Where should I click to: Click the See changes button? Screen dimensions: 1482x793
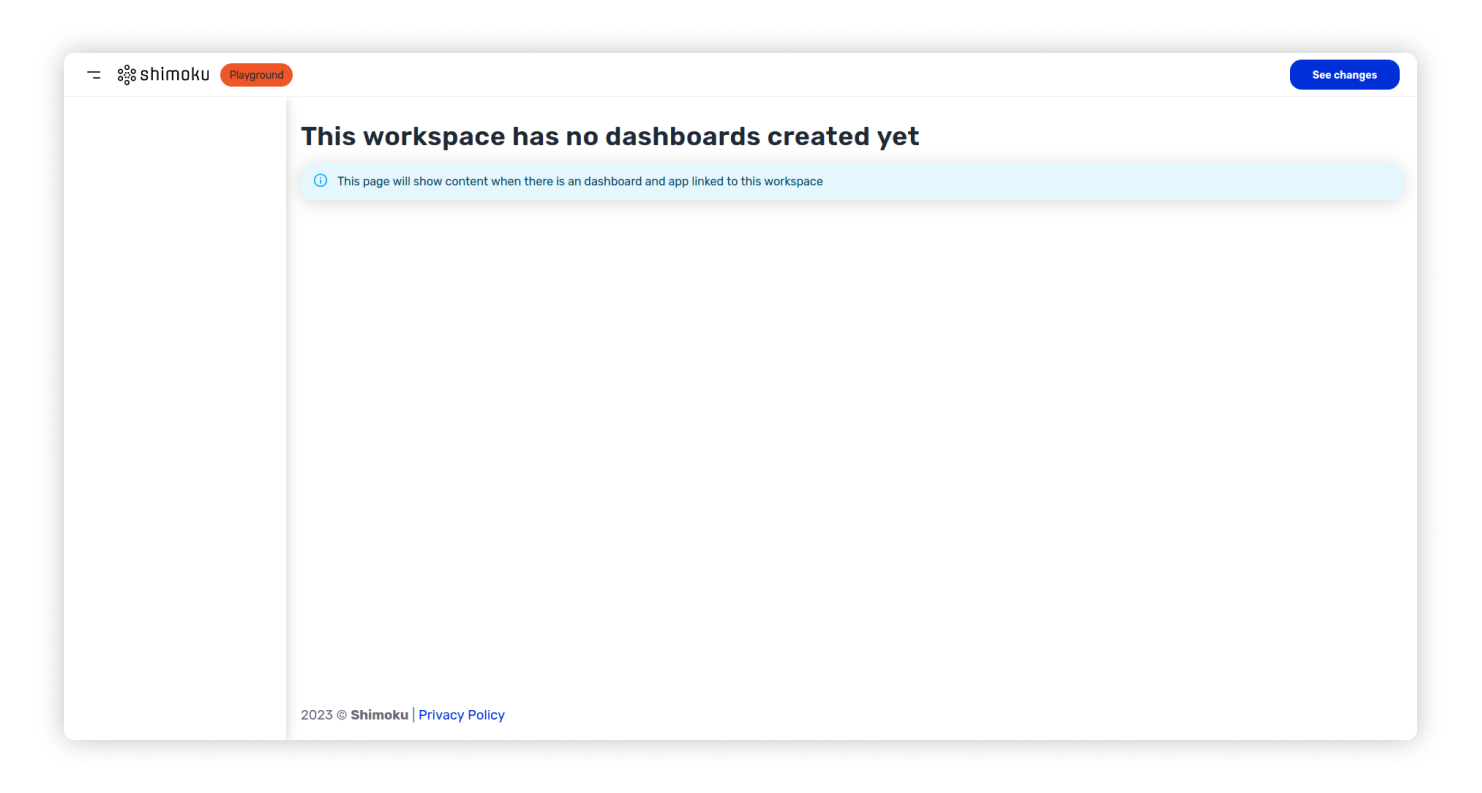[1344, 75]
